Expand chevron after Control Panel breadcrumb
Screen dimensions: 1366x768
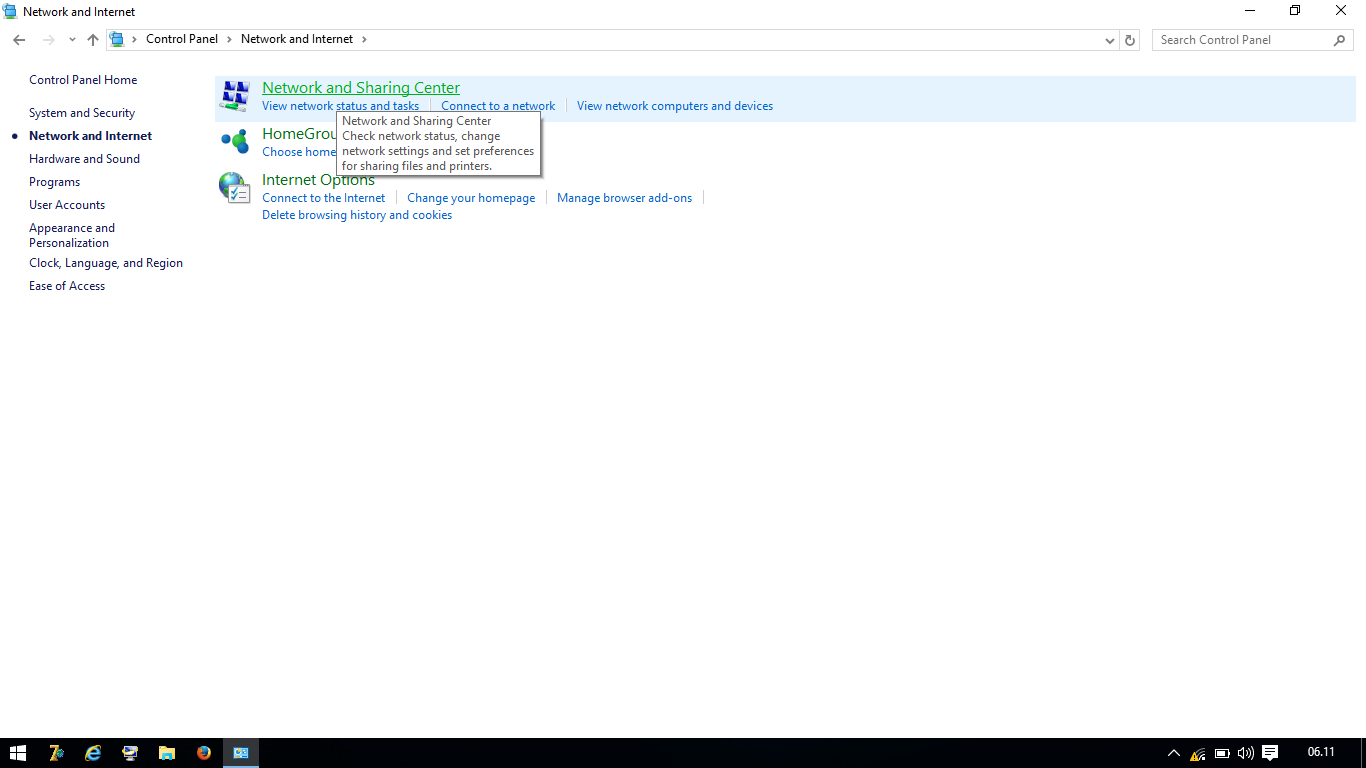tap(229, 39)
